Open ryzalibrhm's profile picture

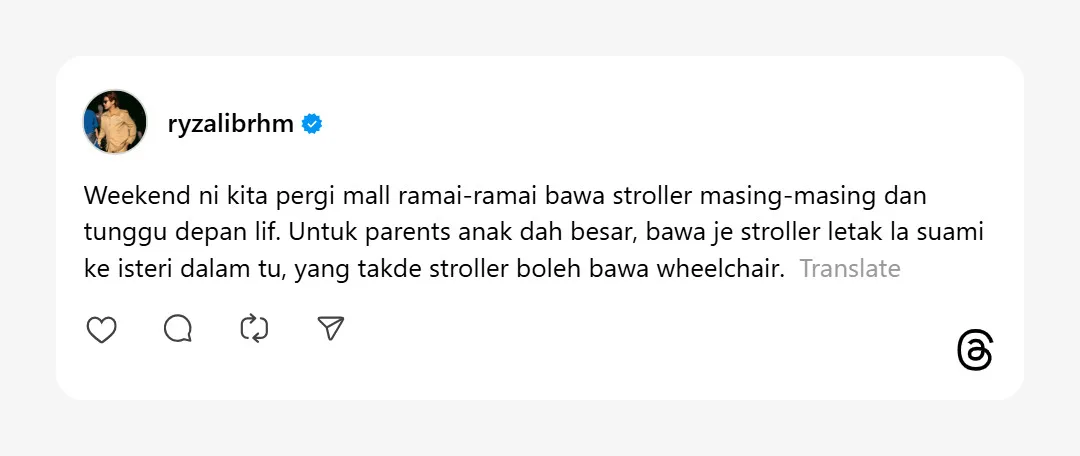coord(115,122)
